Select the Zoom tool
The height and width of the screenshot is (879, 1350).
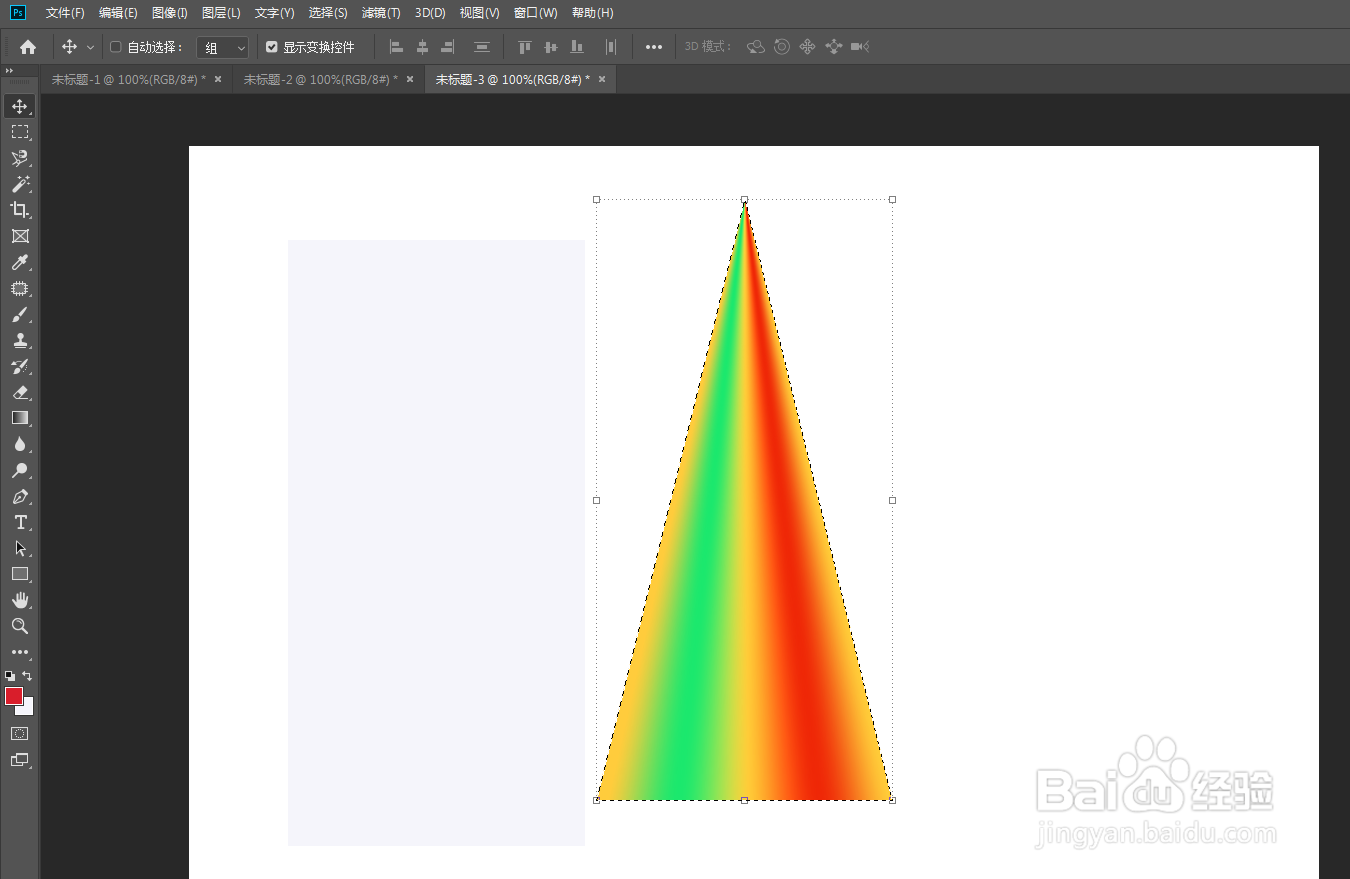click(x=20, y=626)
